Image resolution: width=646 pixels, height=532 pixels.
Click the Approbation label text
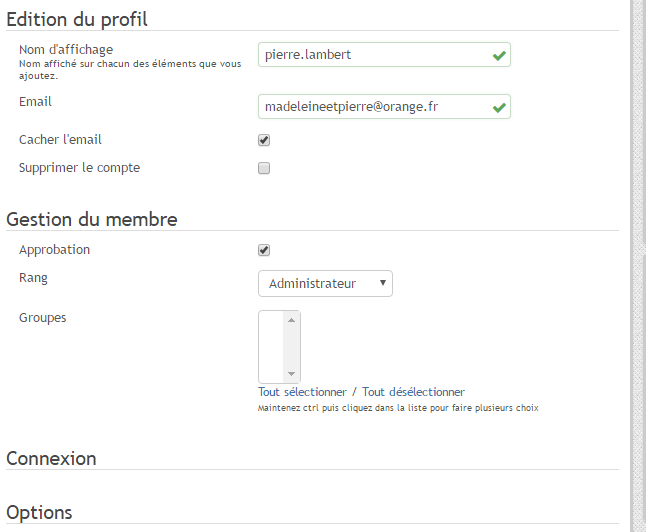point(54,250)
